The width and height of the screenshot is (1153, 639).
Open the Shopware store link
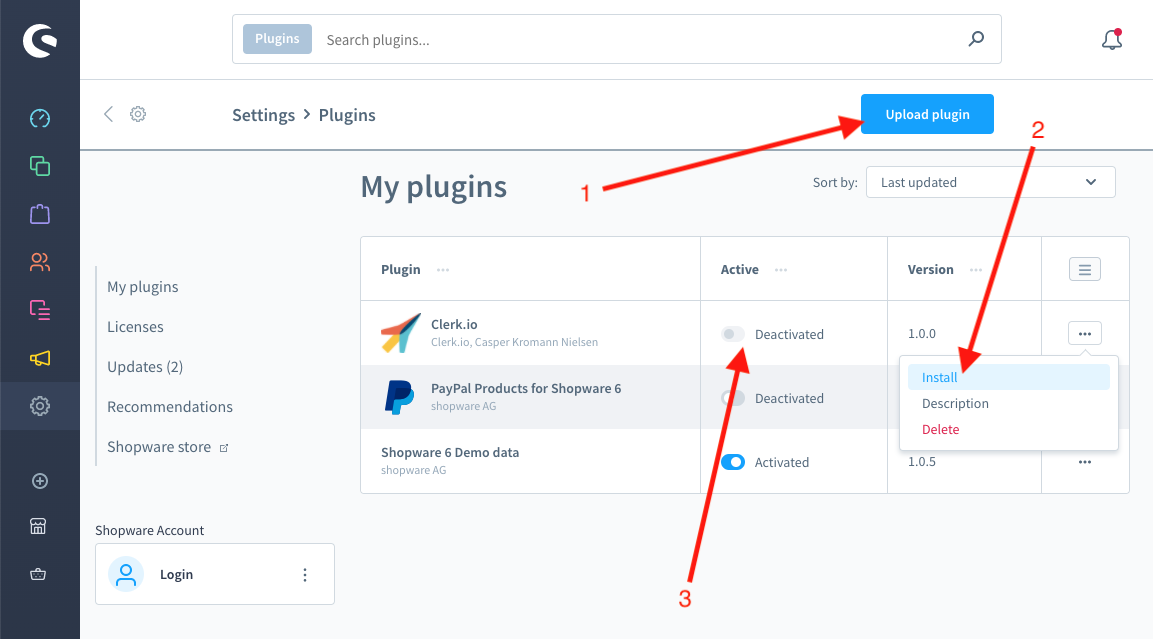pyautogui.click(x=159, y=447)
